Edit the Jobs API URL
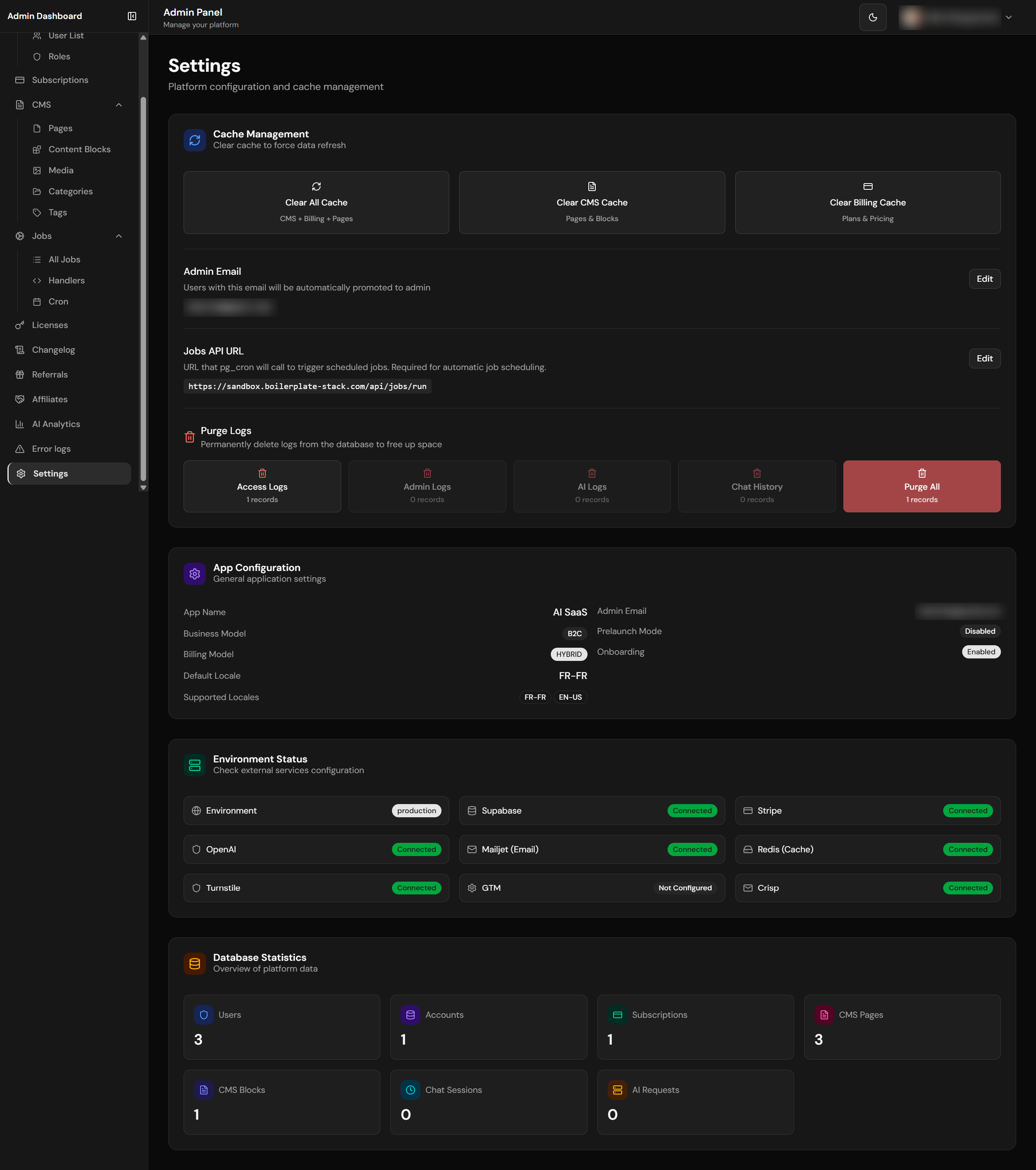The image size is (1036, 1170). tap(984, 359)
